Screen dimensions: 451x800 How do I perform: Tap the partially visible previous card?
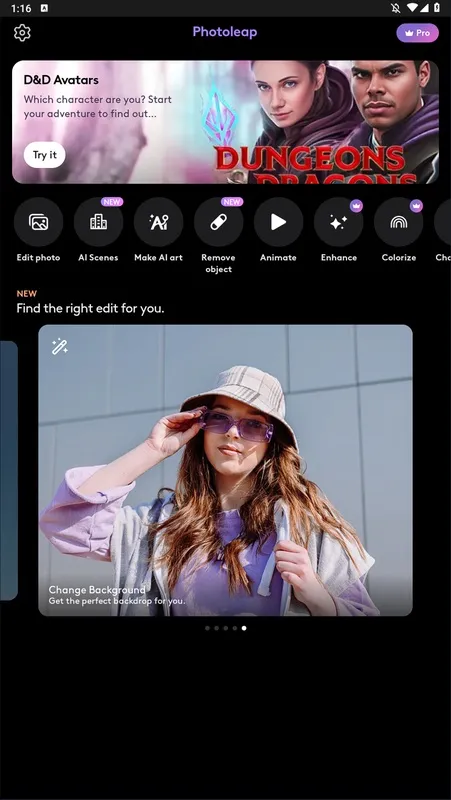pos(9,470)
